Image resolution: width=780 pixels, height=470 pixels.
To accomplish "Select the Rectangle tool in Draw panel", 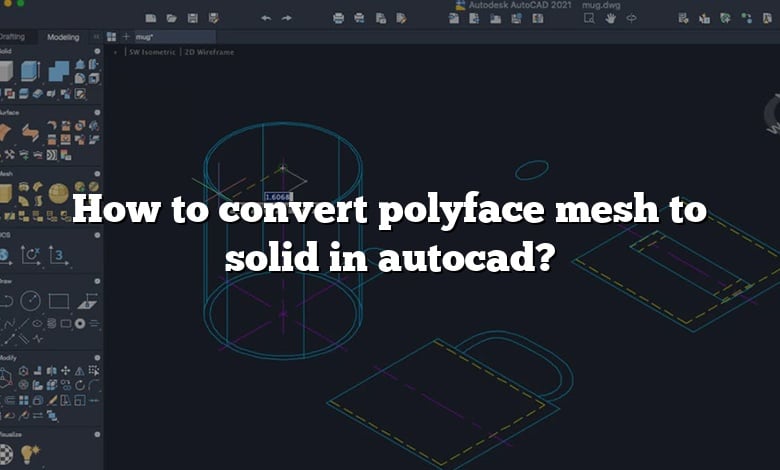I will (x=59, y=301).
